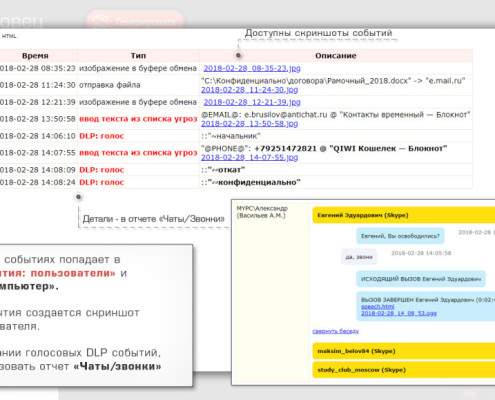Click the DLP: голос row with «конфиденциально»

[236, 182]
